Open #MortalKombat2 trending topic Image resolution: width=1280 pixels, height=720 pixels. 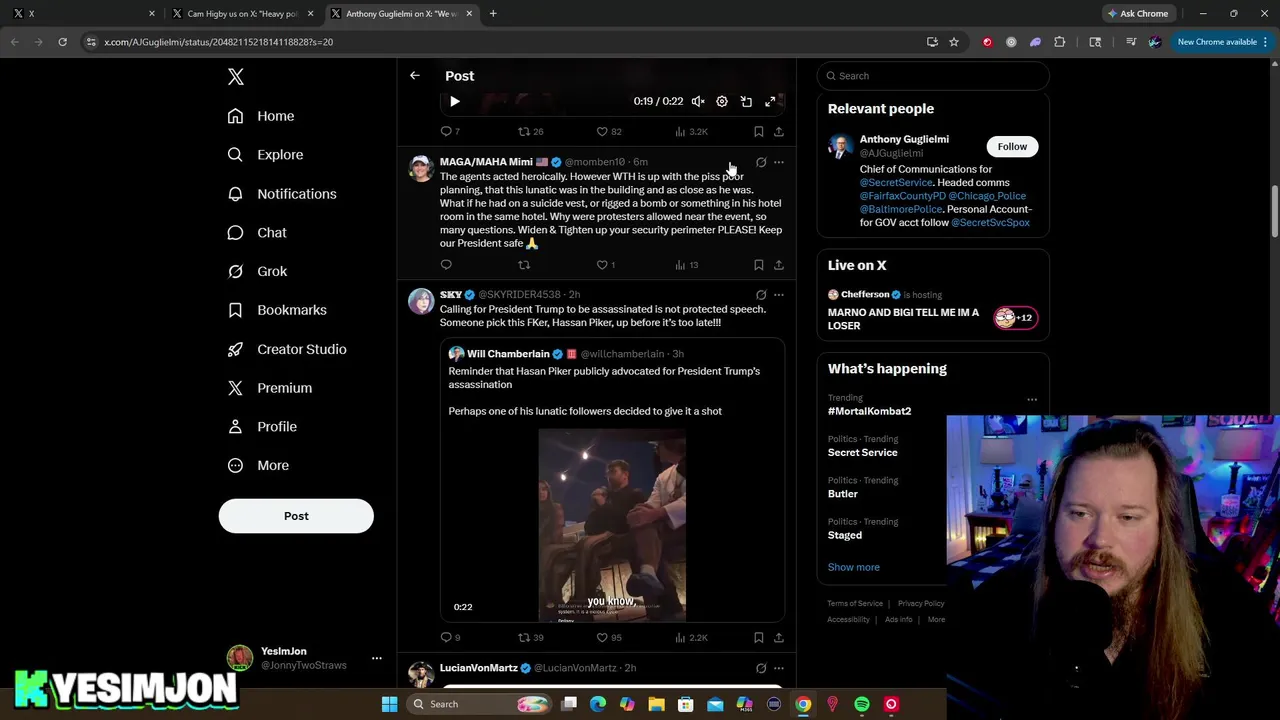pos(869,411)
